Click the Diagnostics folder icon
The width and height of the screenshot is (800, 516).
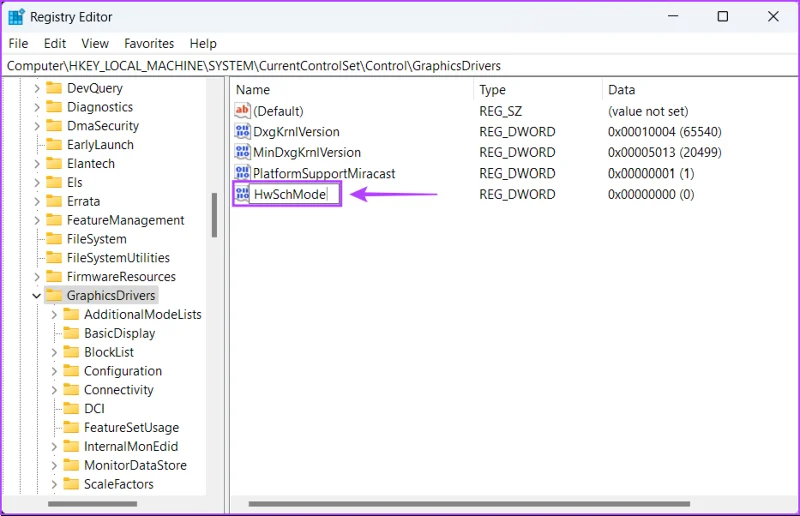tap(54, 107)
